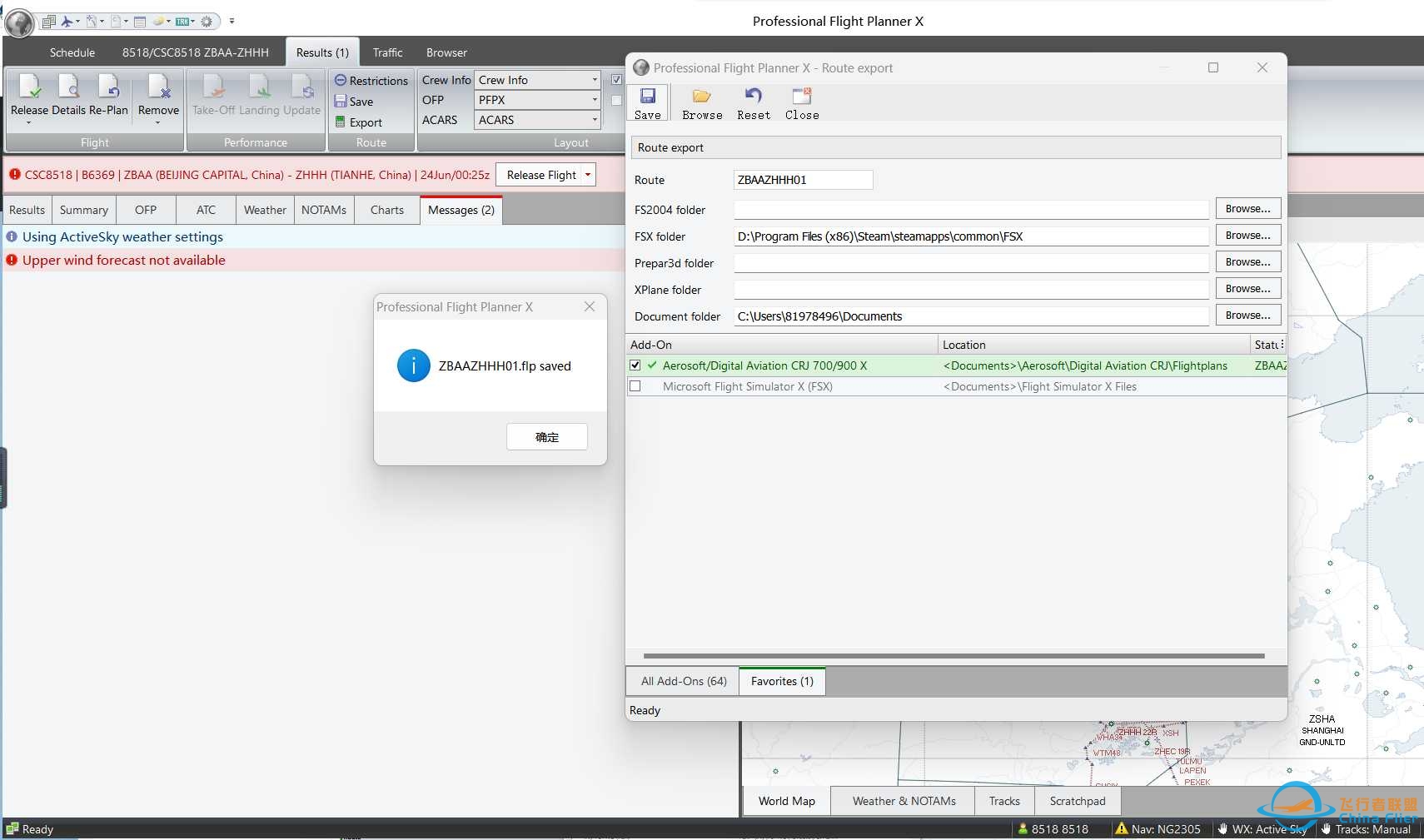
Task: Toggle the unchecked Layout checkbox beside OFP
Action: 616,100
